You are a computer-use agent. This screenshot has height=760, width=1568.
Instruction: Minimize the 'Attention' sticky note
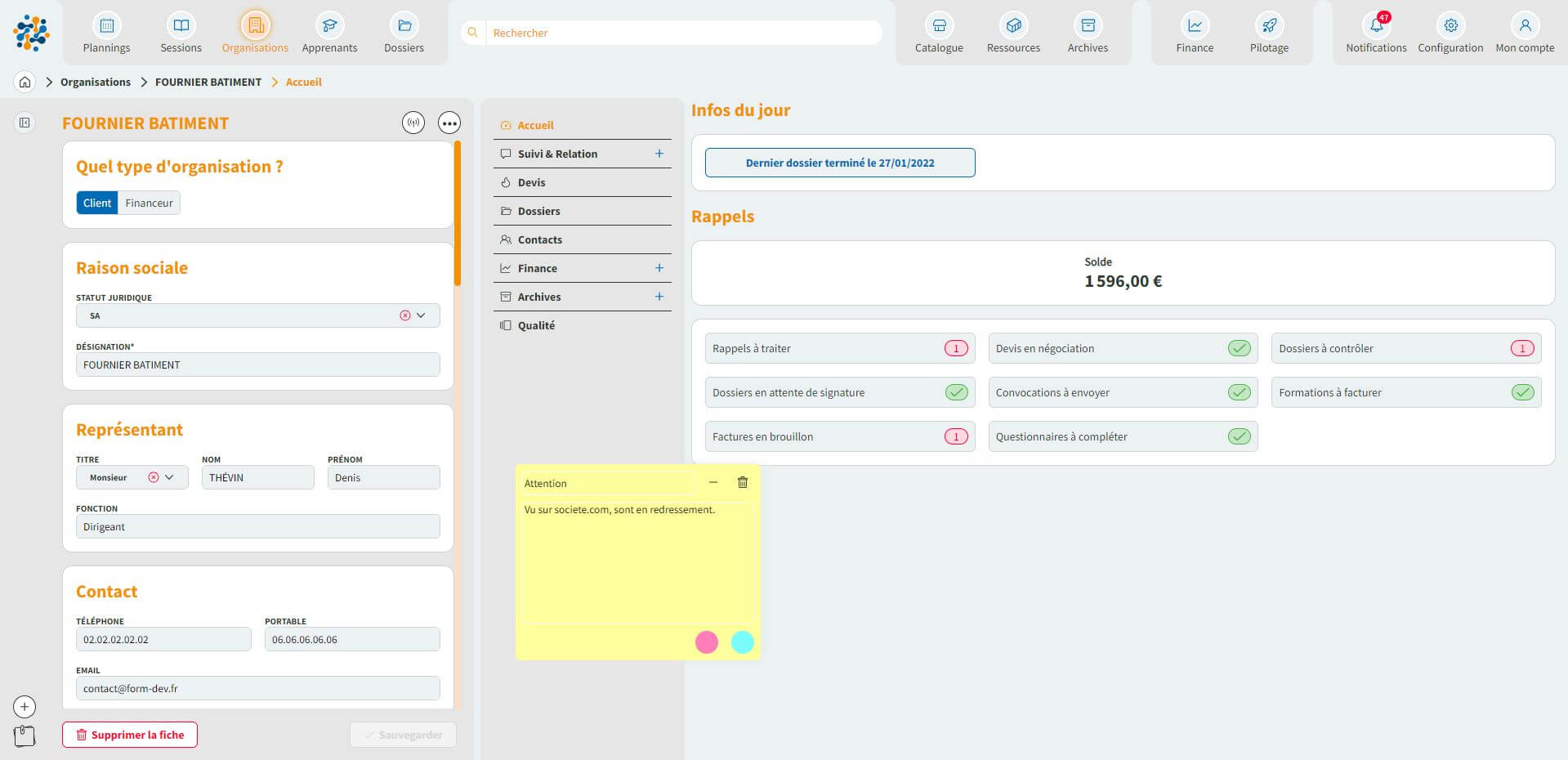(x=713, y=482)
